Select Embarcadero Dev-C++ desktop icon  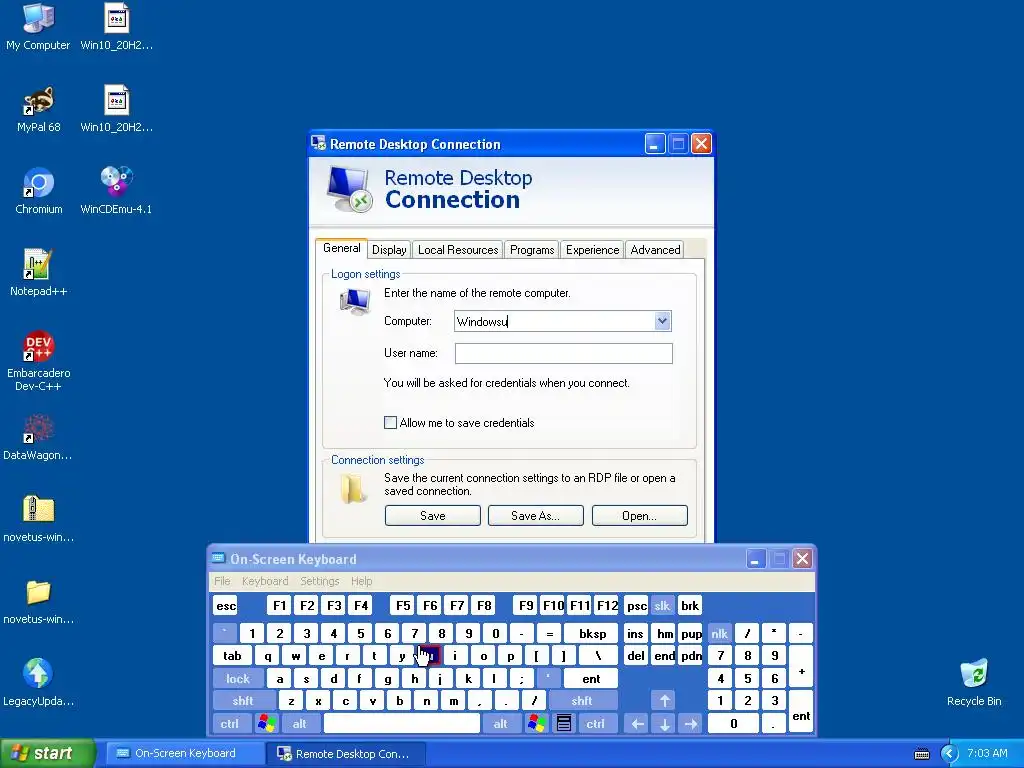pyautogui.click(x=38, y=361)
